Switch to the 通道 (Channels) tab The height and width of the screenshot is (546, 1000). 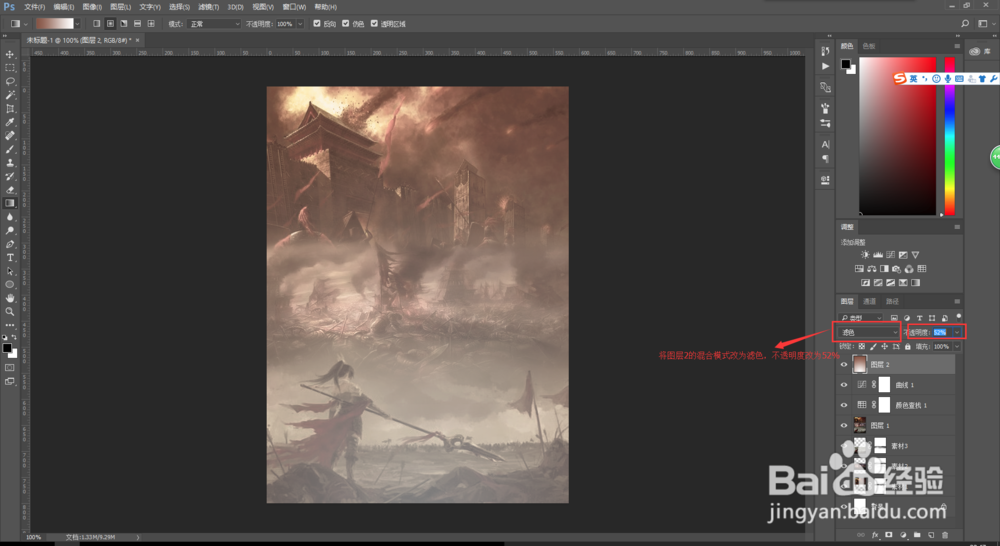point(869,301)
